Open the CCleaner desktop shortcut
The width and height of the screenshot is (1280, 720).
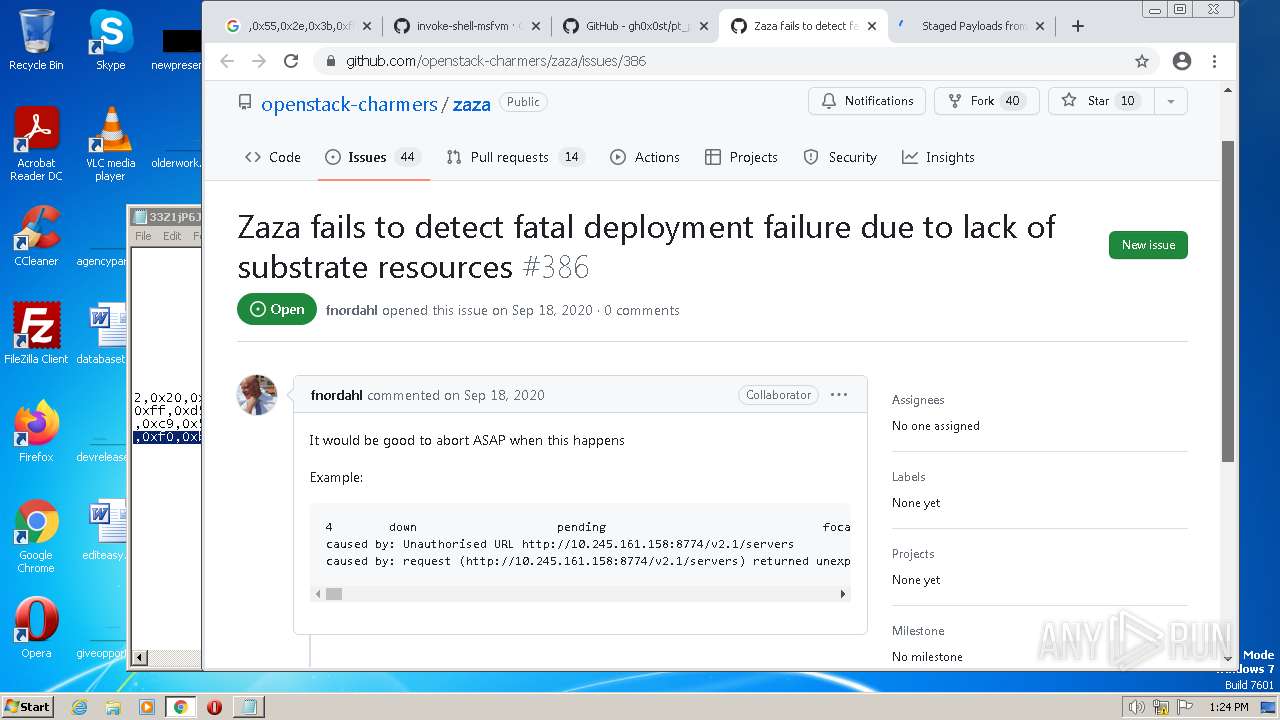point(36,236)
